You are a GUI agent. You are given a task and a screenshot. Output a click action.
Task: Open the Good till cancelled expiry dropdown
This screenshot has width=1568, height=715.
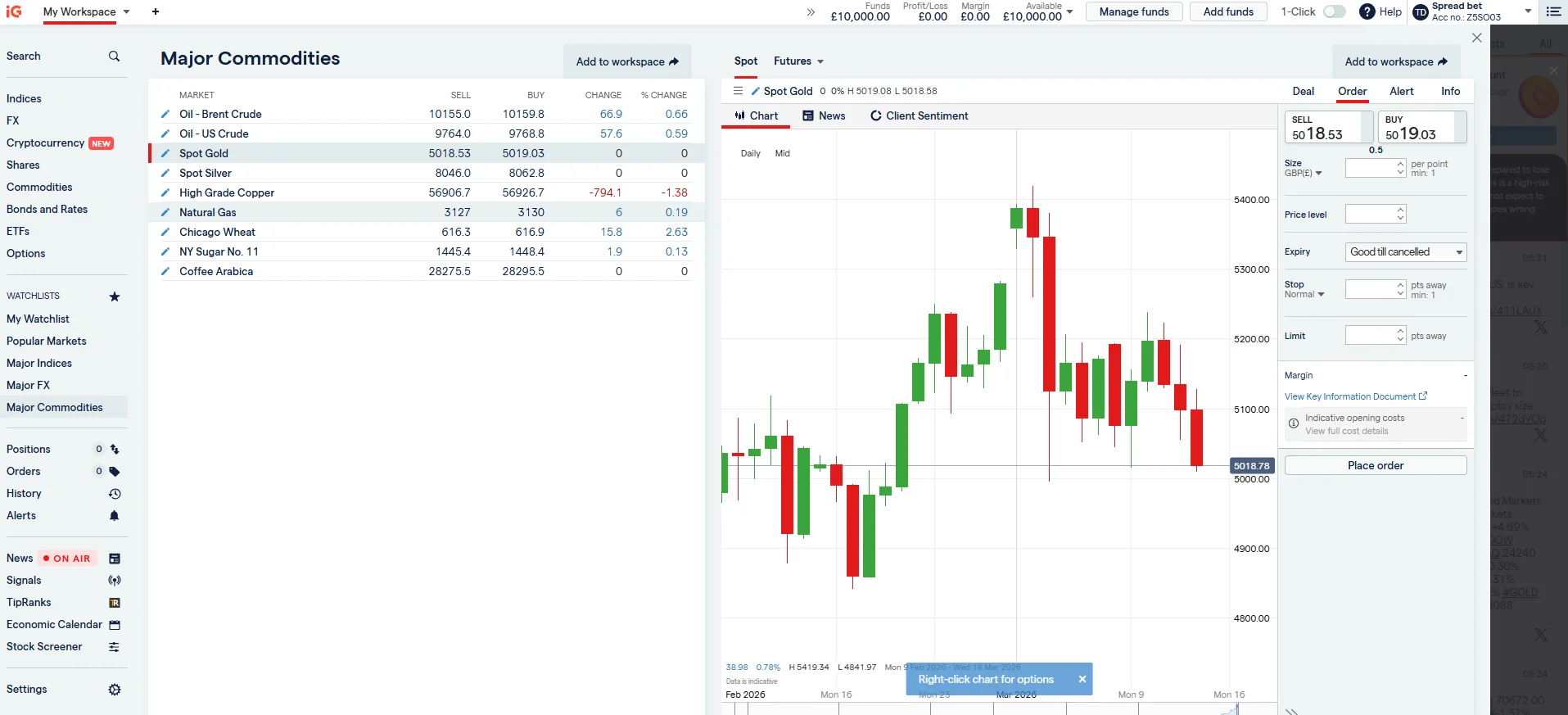point(1406,252)
